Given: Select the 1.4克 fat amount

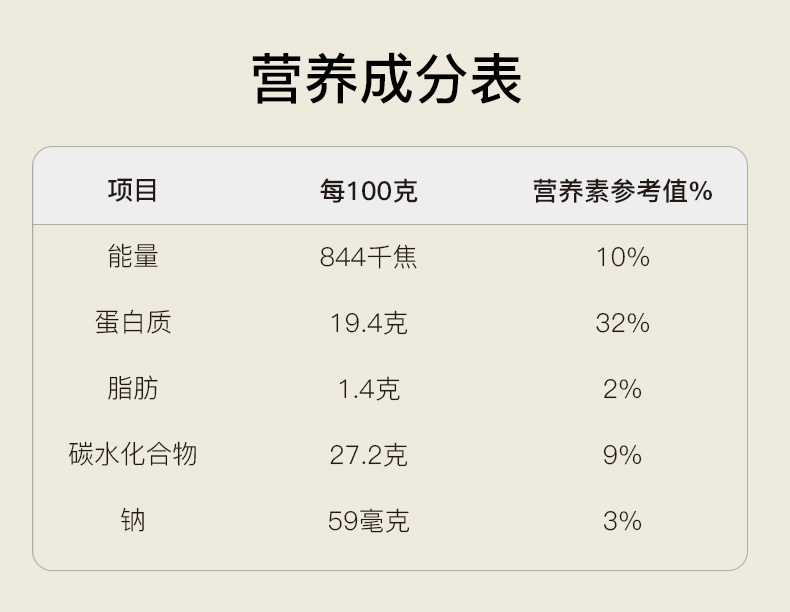Looking at the screenshot, I should (369, 389).
